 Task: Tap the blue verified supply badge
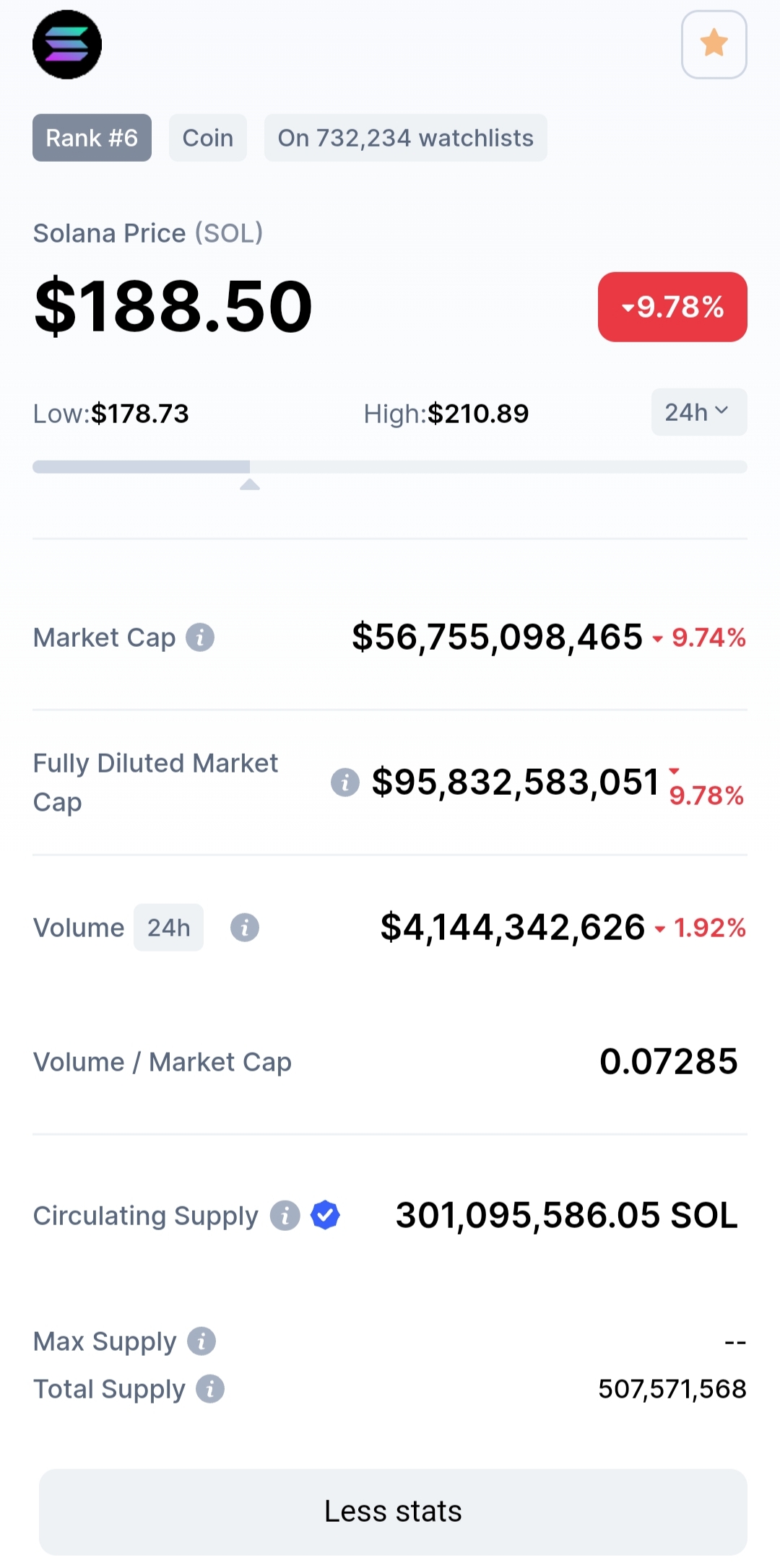coord(325,1215)
